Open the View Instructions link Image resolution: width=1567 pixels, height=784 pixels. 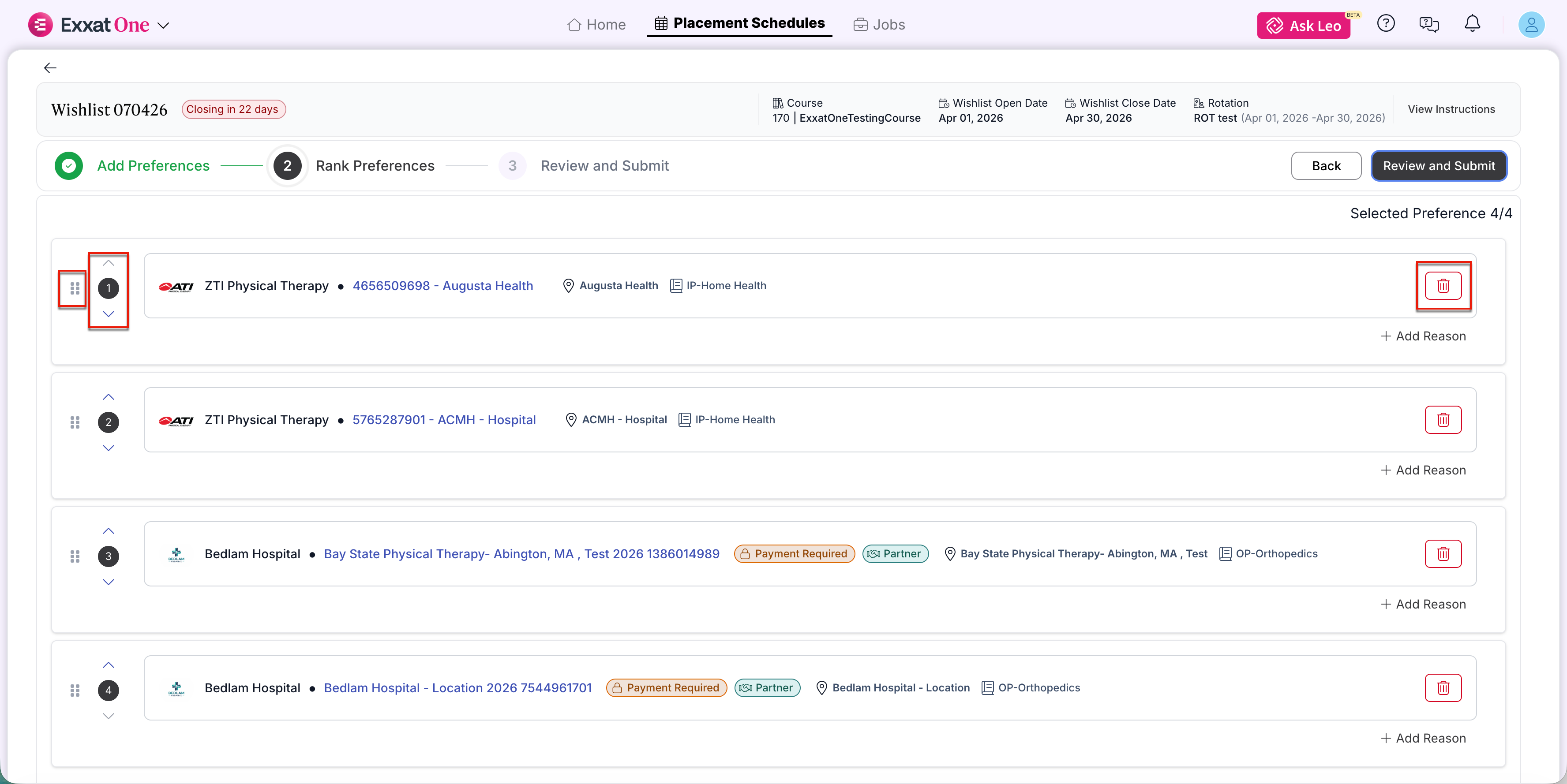1451,109
